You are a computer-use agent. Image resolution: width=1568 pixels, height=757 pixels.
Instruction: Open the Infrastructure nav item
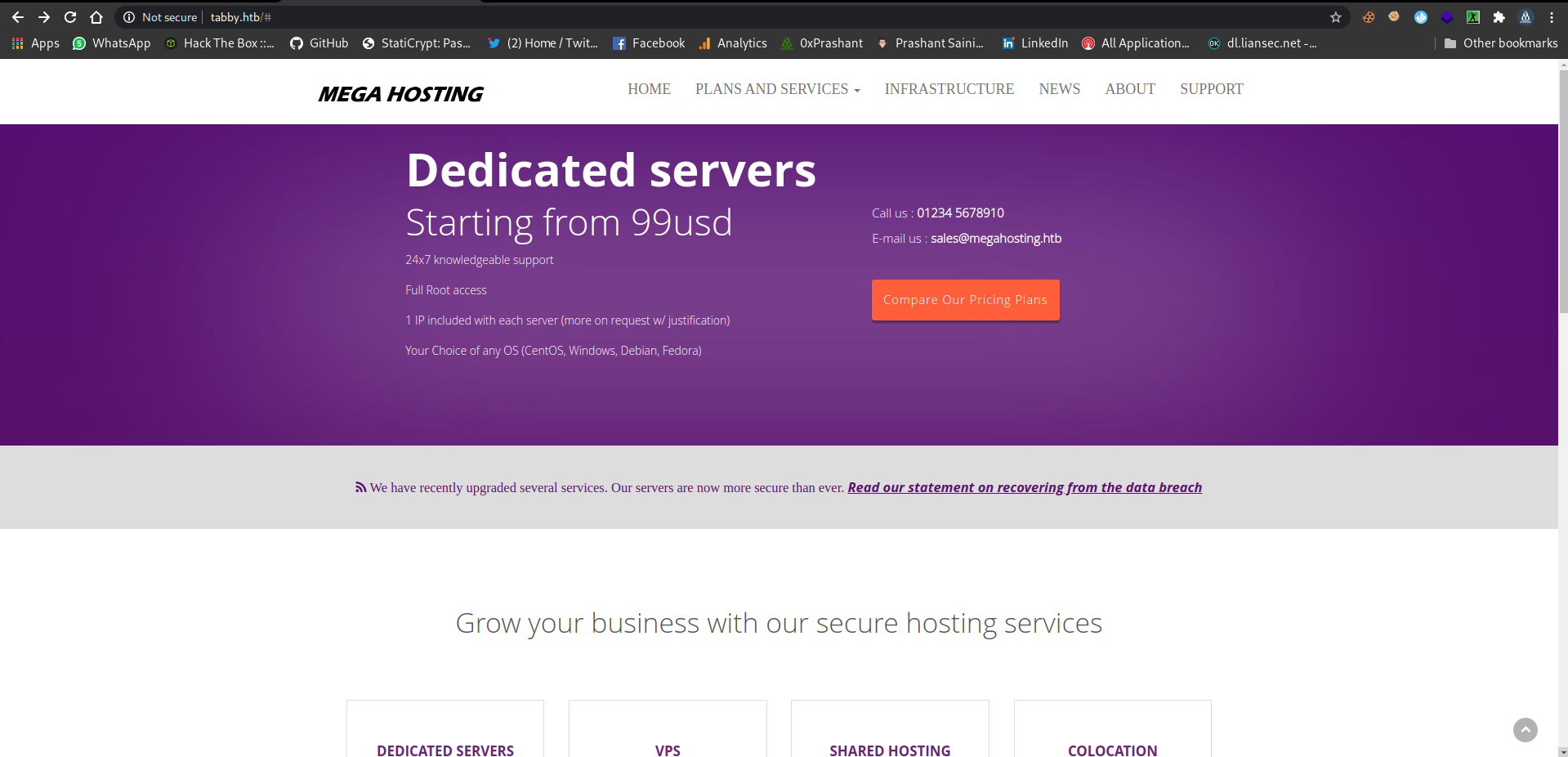(949, 89)
